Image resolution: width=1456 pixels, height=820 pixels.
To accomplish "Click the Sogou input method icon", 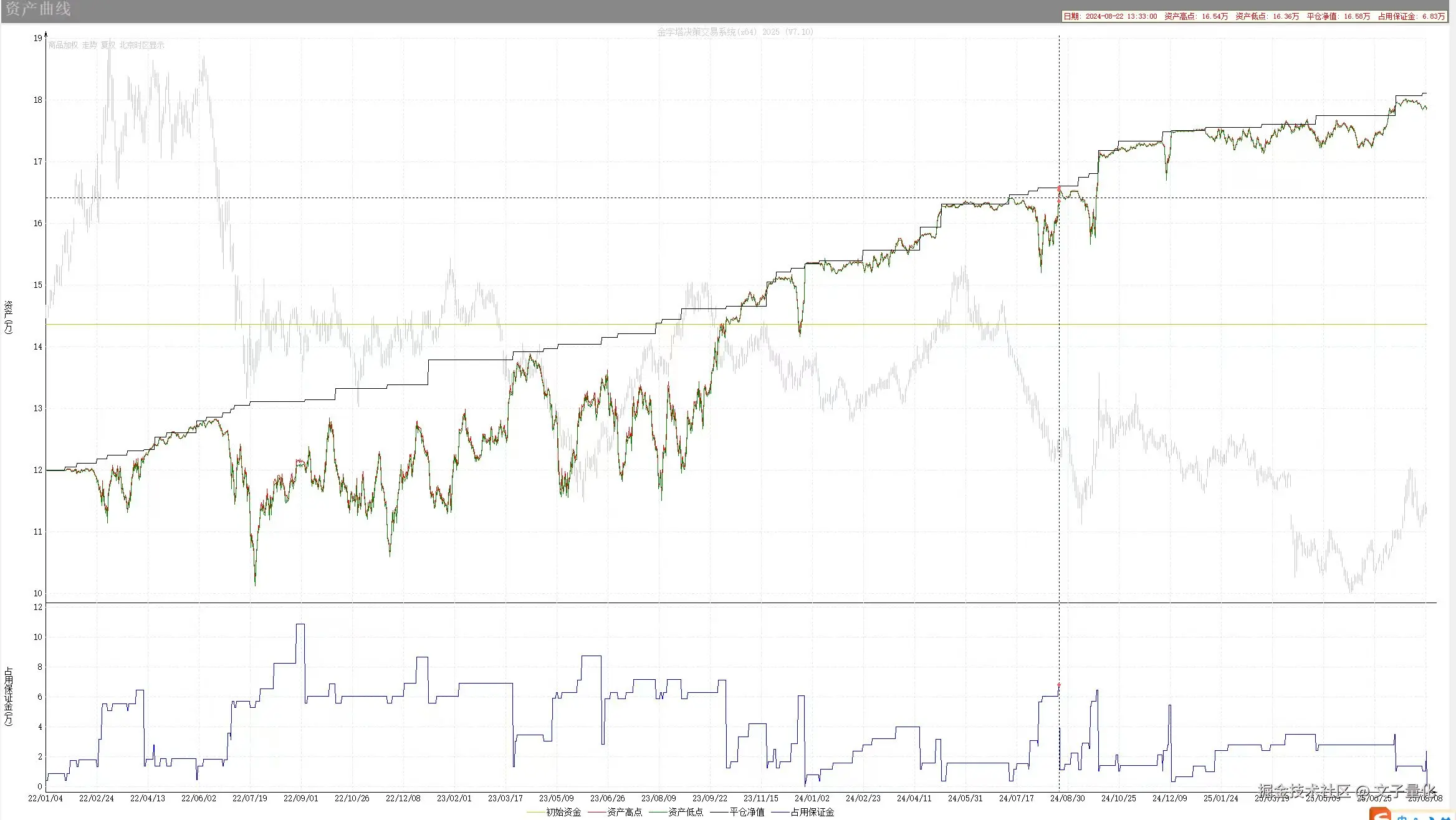I will 1380,814.
